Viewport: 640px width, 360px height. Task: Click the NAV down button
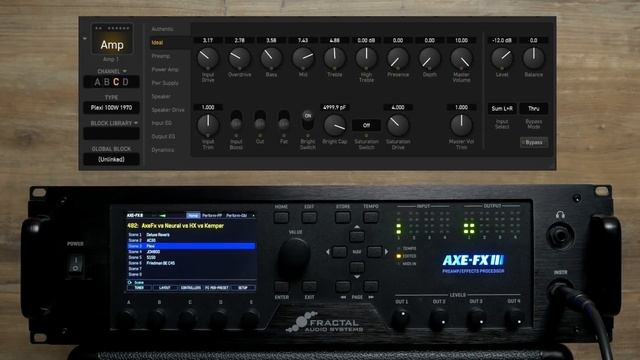tap(357, 268)
